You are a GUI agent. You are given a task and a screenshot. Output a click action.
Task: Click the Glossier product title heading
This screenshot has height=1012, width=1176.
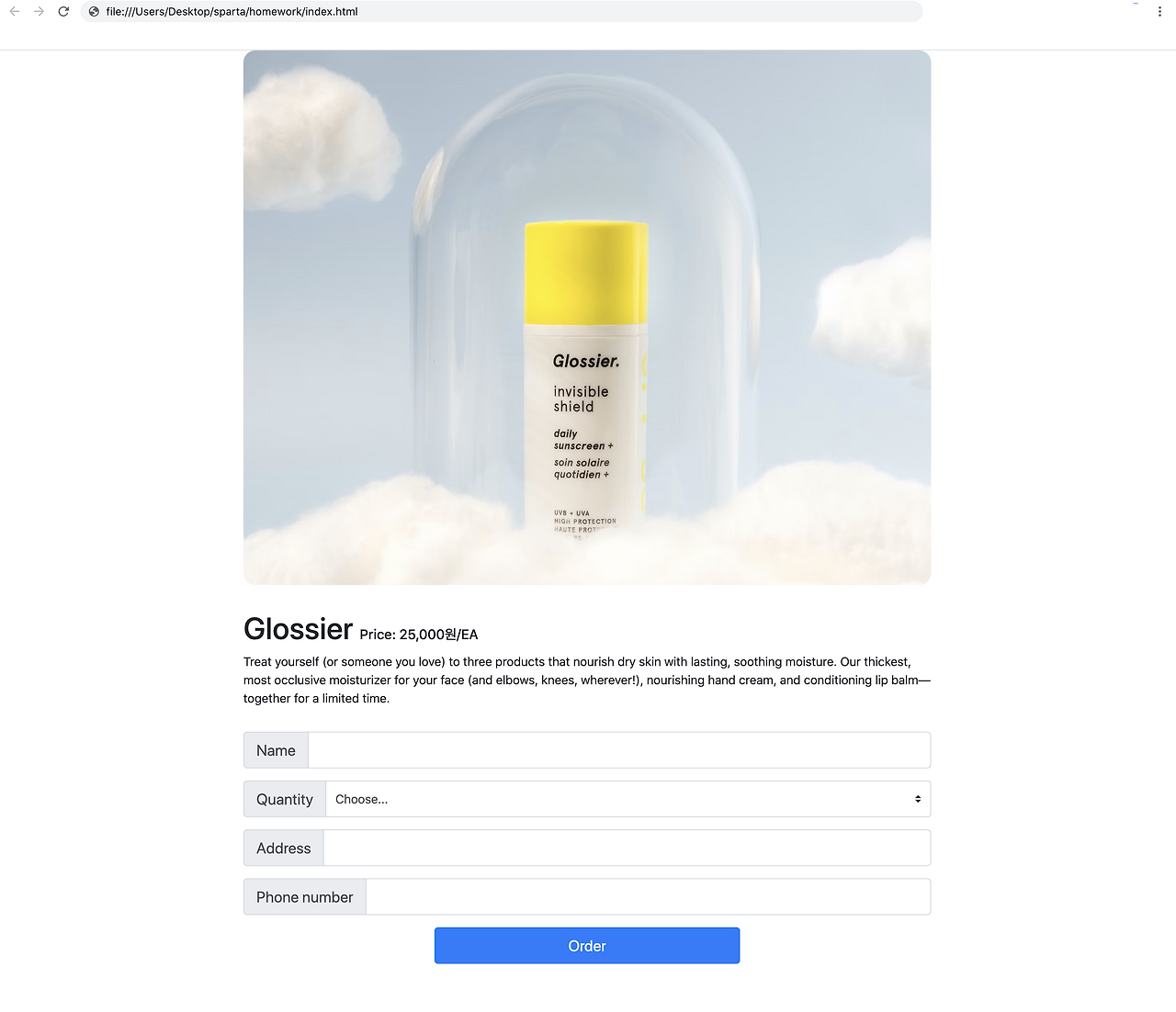coord(299,629)
